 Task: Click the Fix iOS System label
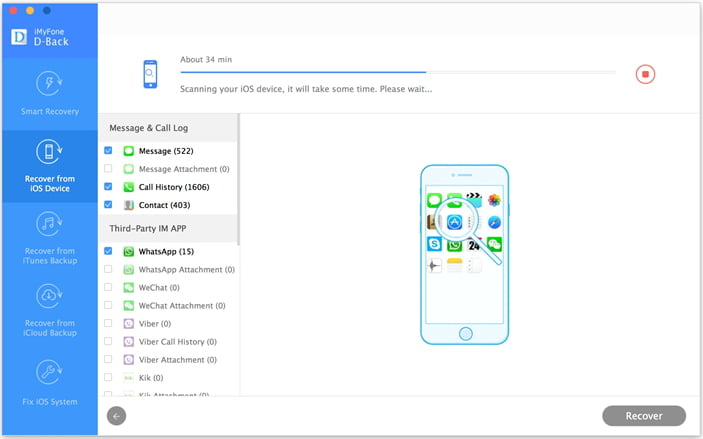[x=50, y=402]
